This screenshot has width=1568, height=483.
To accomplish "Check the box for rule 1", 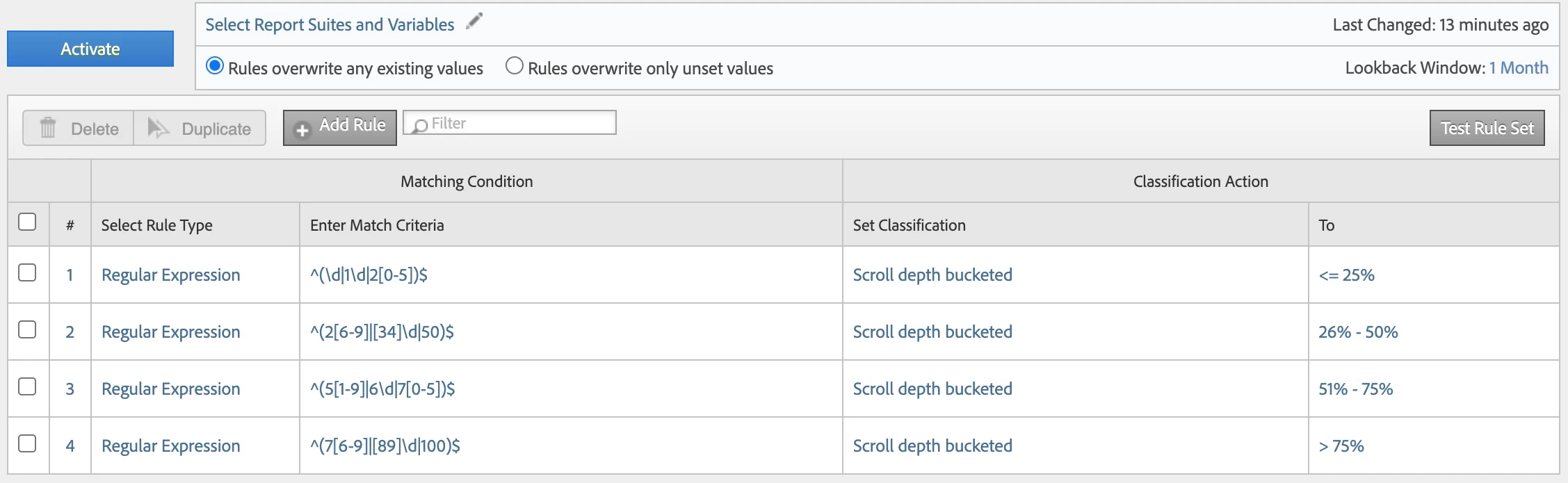I will (x=27, y=272).
